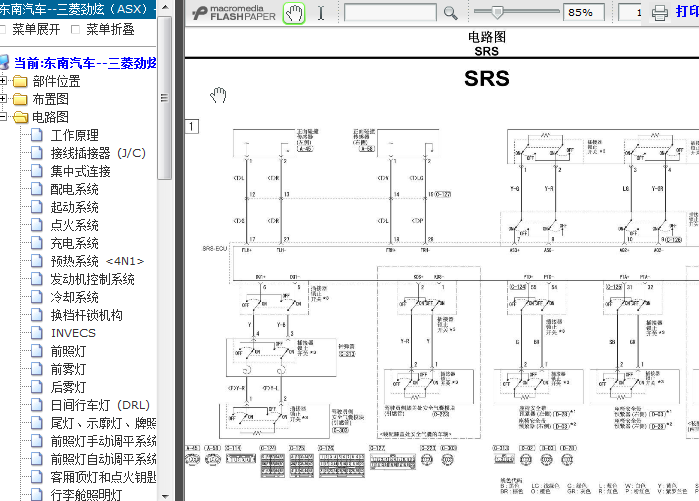This screenshot has width=699, height=501.
Task: Enable the 菜单展开 checkbox
Action: (3, 29)
